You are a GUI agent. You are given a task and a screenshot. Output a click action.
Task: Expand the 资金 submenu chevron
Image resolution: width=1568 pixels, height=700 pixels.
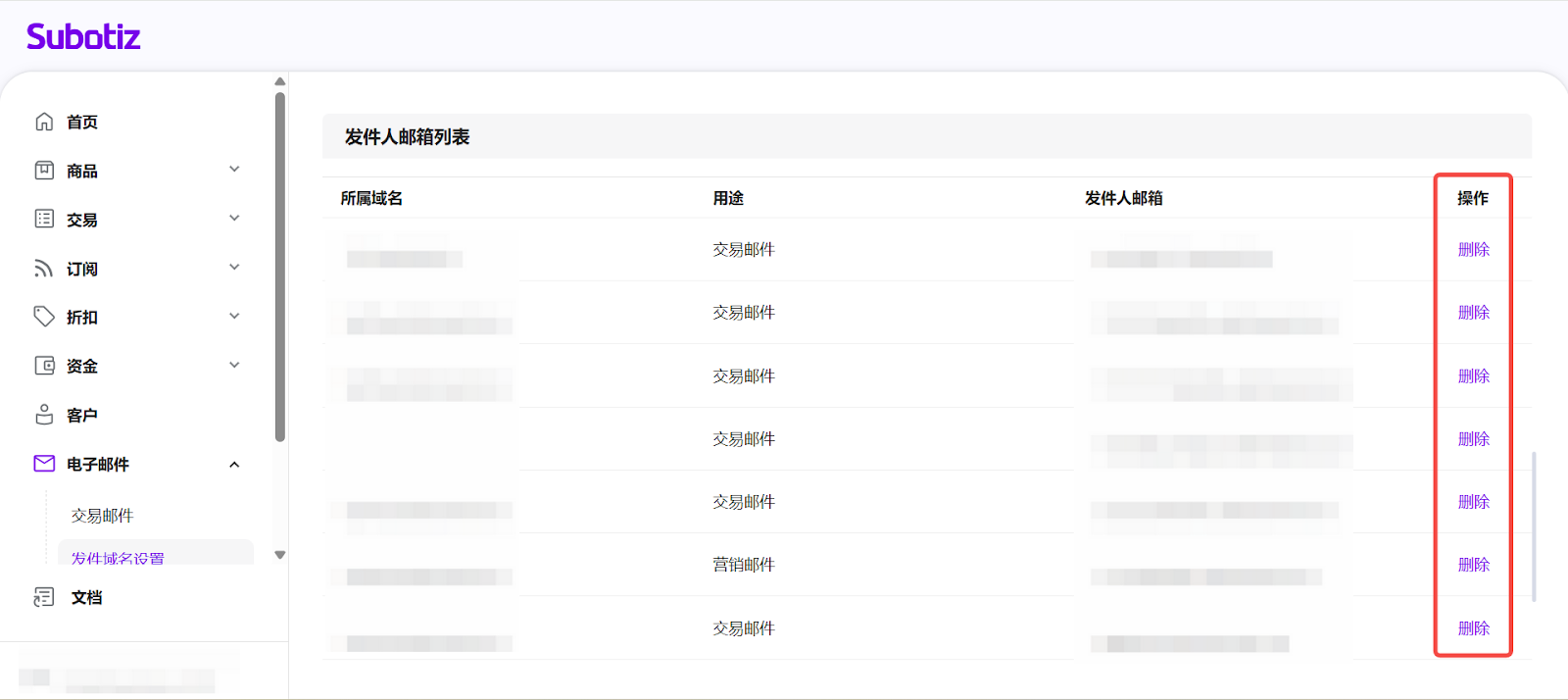pos(234,366)
